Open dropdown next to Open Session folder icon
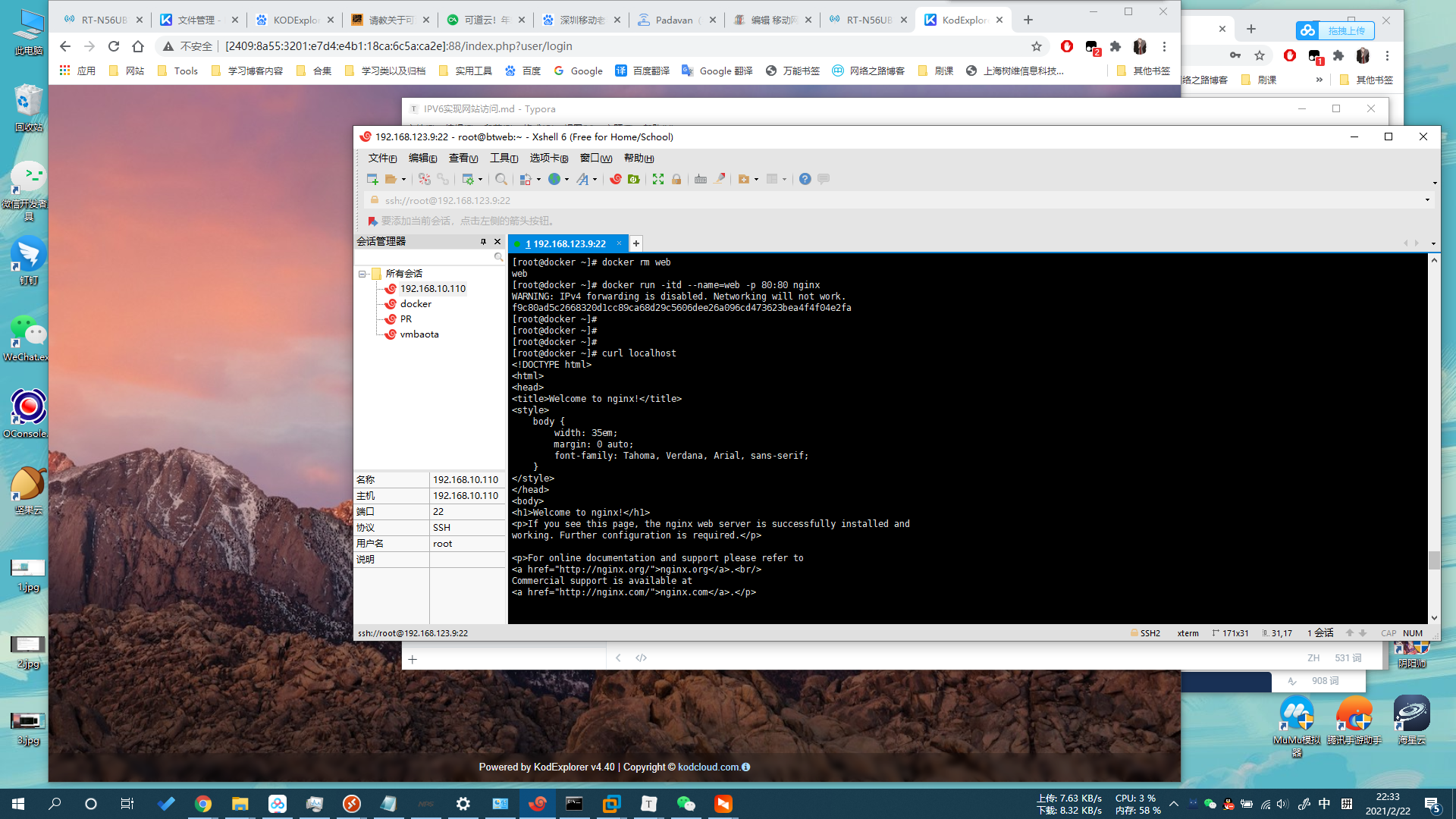 coord(403,180)
